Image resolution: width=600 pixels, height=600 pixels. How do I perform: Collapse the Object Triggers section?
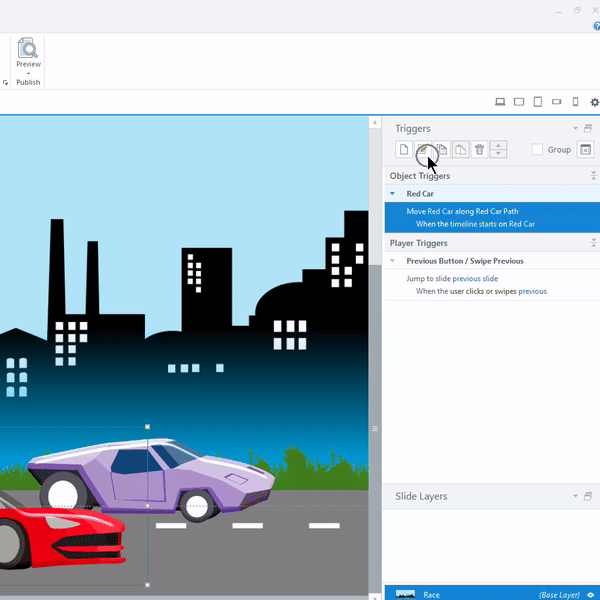[x=593, y=176]
